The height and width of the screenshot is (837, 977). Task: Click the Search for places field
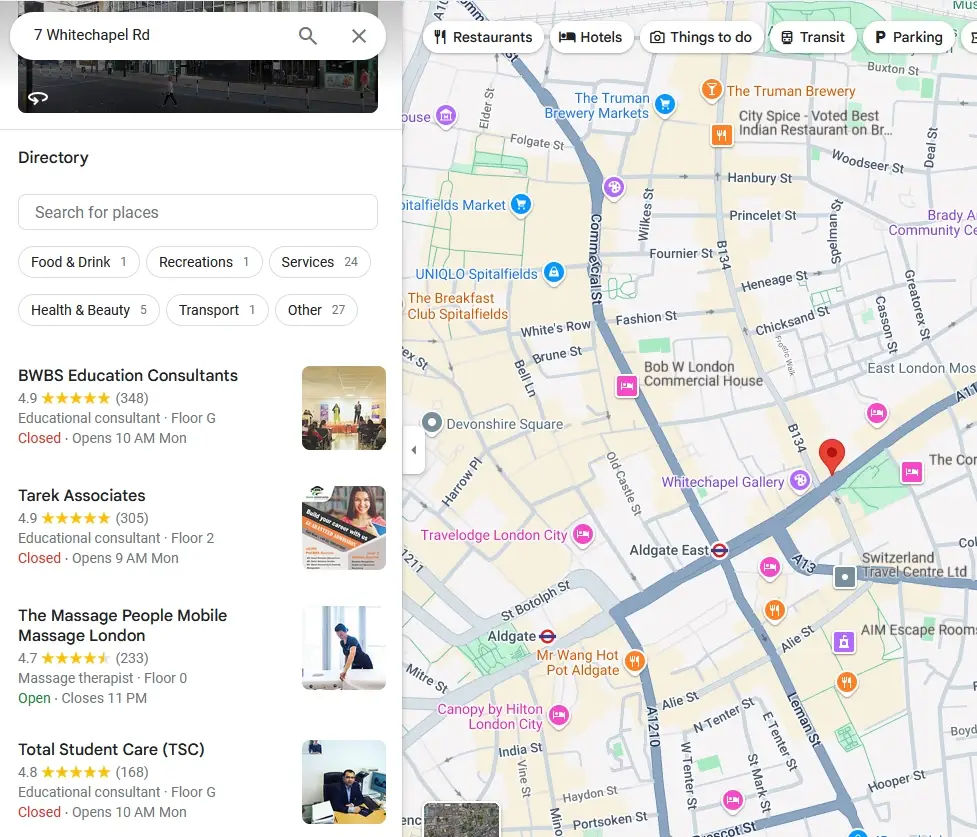pyautogui.click(x=198, y=212)
